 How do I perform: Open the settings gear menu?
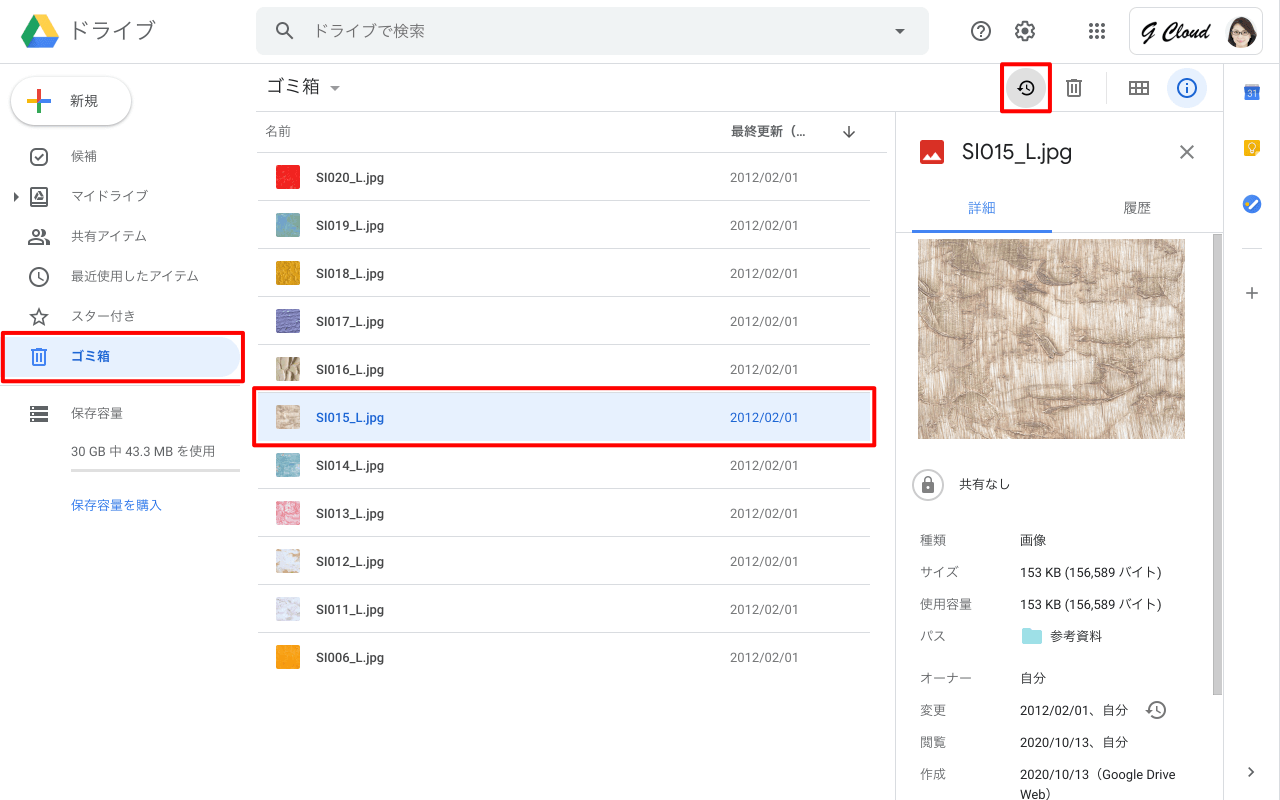point(1025,31)
